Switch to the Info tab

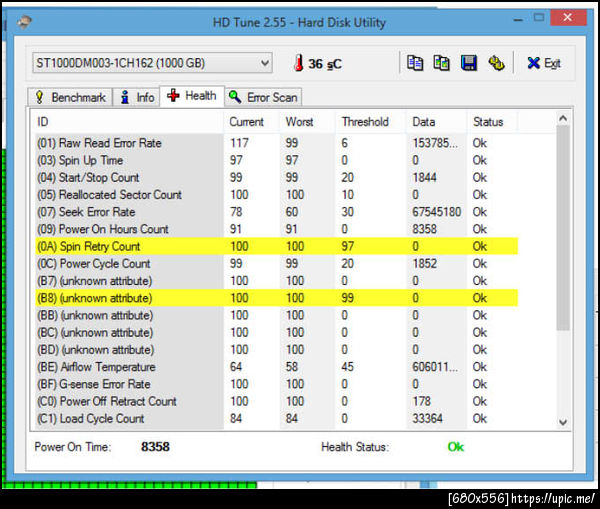[x=137, y=97]
